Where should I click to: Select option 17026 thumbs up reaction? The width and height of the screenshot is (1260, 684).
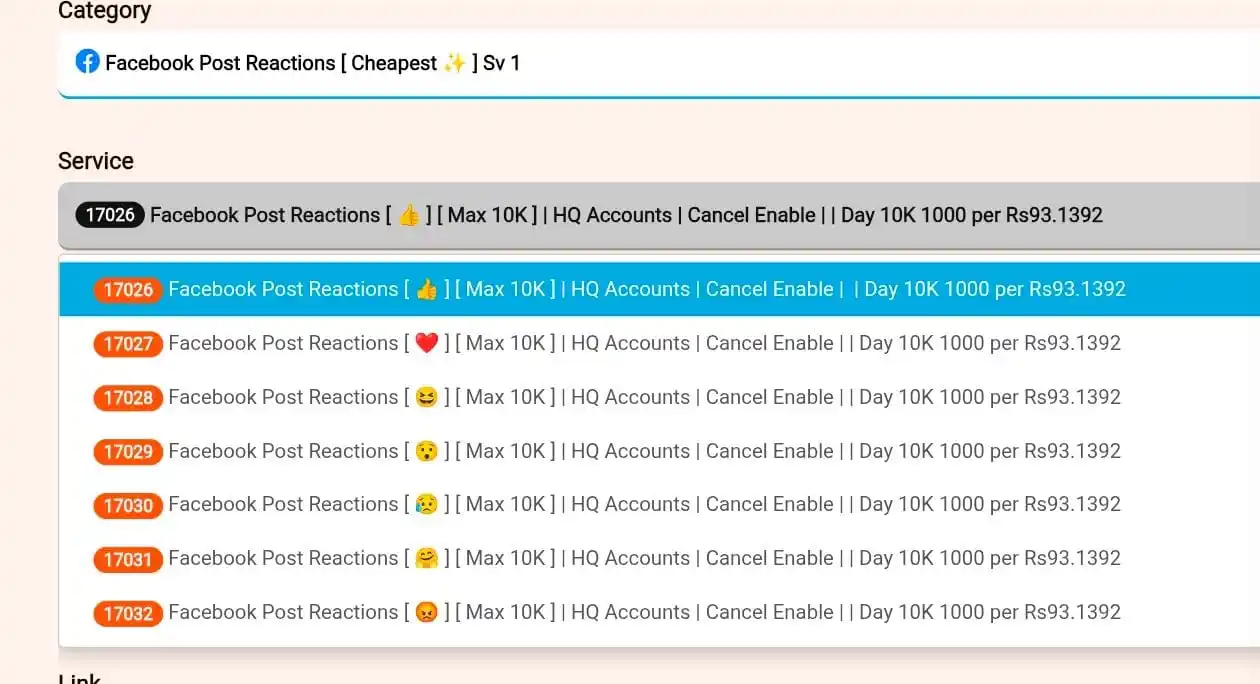659,289
